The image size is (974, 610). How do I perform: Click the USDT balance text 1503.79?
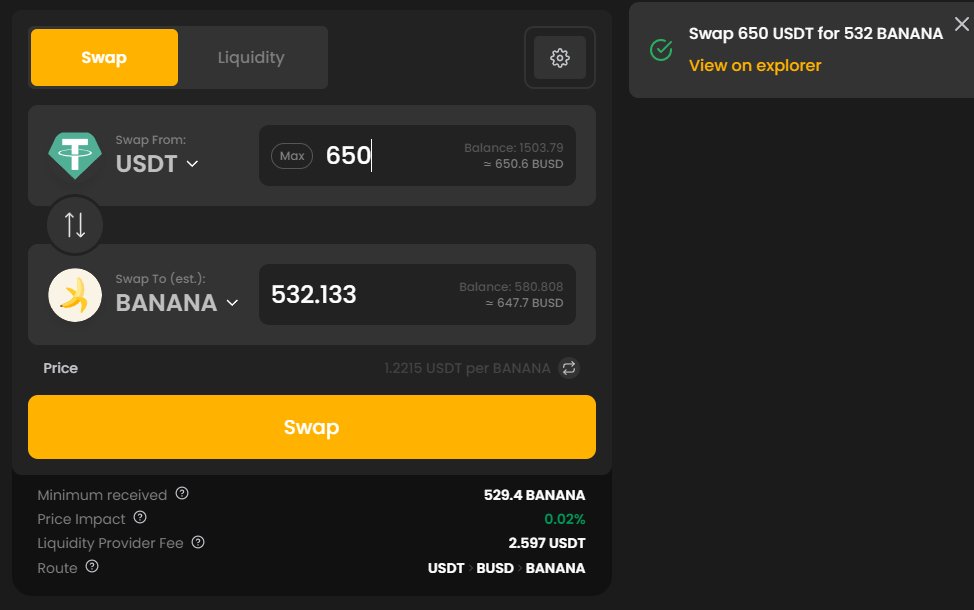(514, 148)
